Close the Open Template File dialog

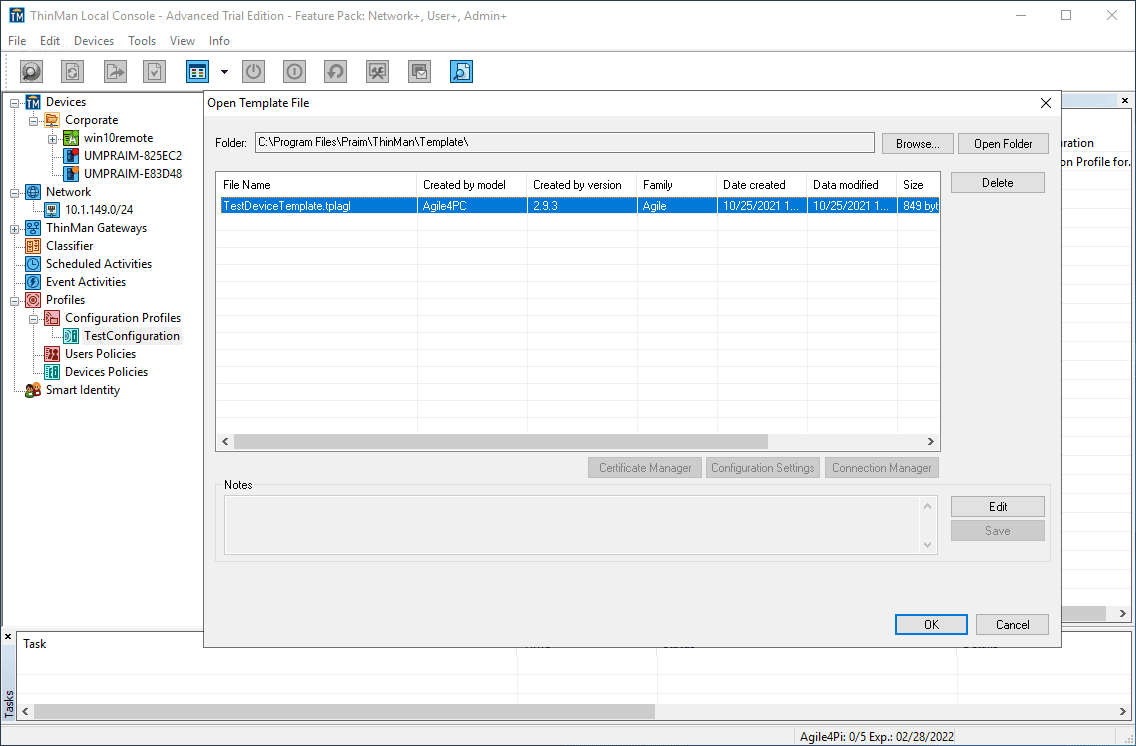click(1045, 103)
